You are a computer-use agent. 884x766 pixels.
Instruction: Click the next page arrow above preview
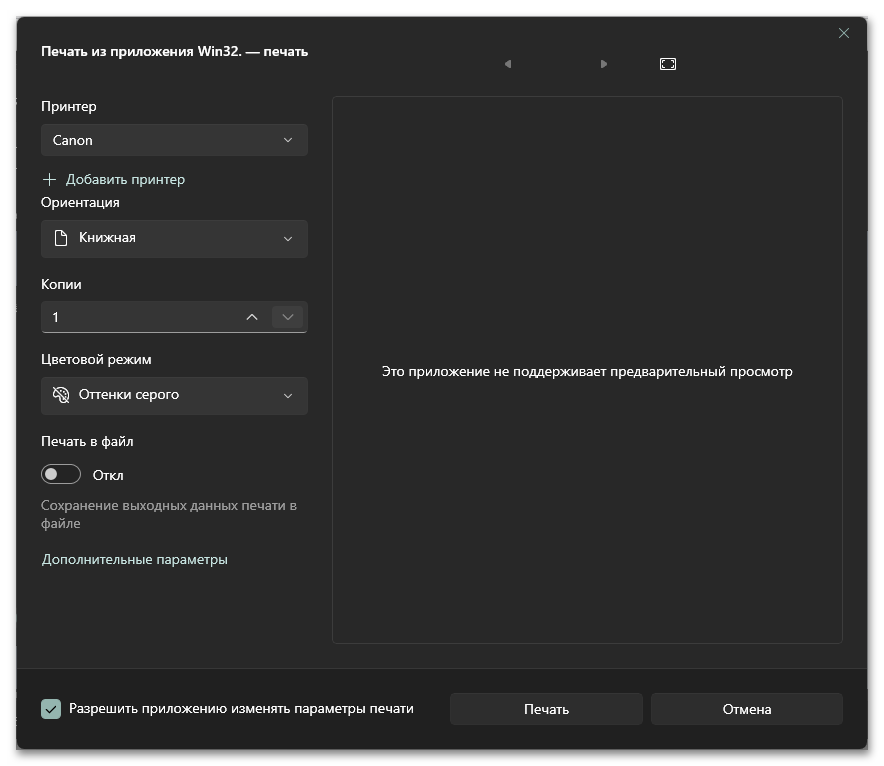(x=603, y=64)
